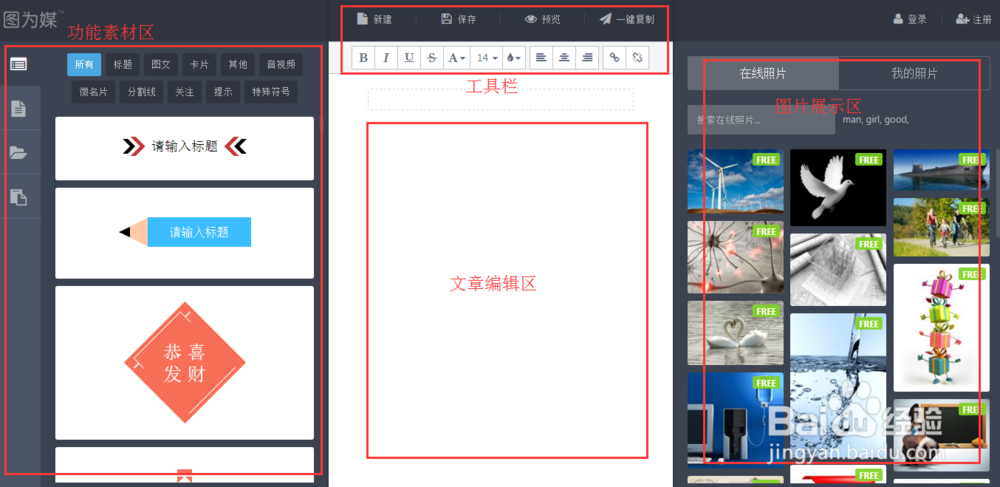Select the submarine on water photo
The height and width of the screenshot is (487, 1000).
(x=941, y=170)
